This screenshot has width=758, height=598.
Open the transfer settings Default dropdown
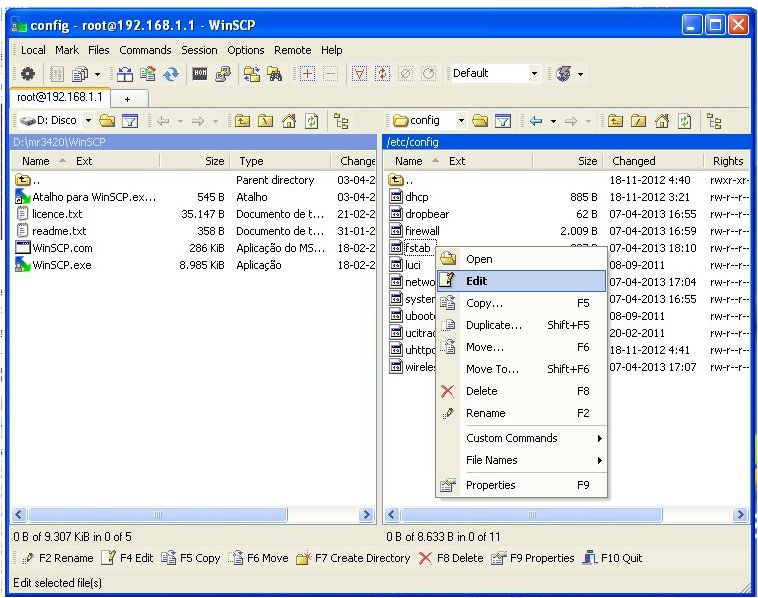click(x=534, y=74)
